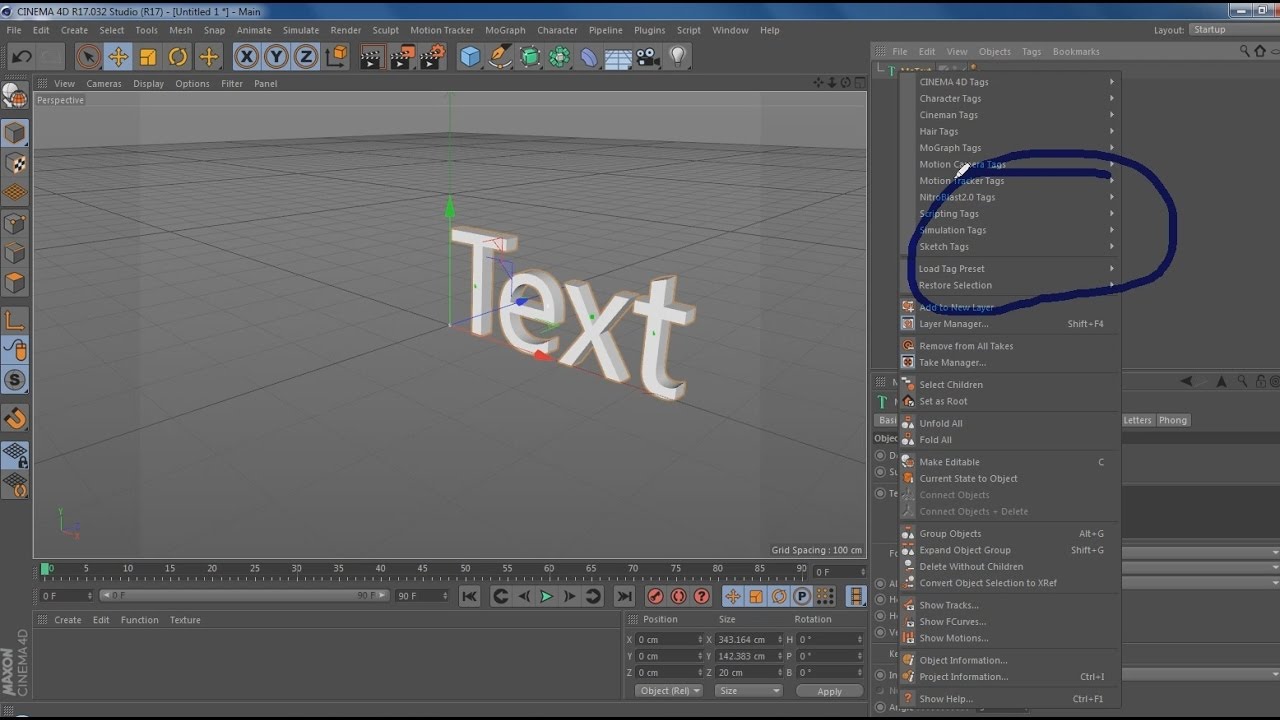Screen dimensions: 1280x720
Task: Click the green timeline playhead marker
Action: coord(45,569)
